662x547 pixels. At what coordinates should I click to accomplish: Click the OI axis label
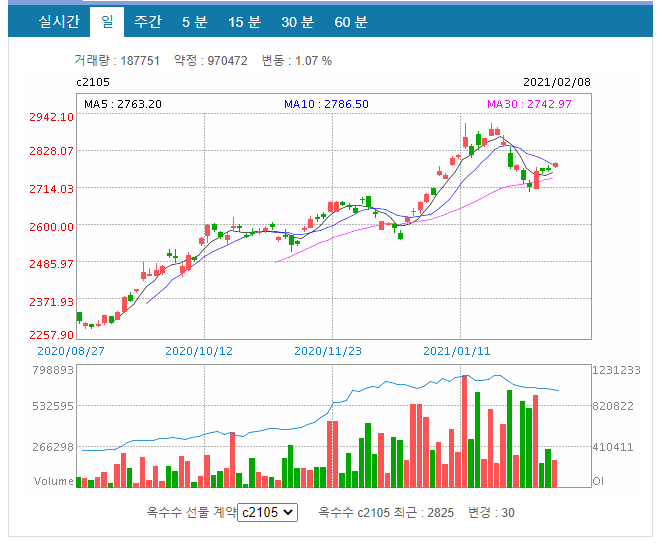tap(598, 481)
